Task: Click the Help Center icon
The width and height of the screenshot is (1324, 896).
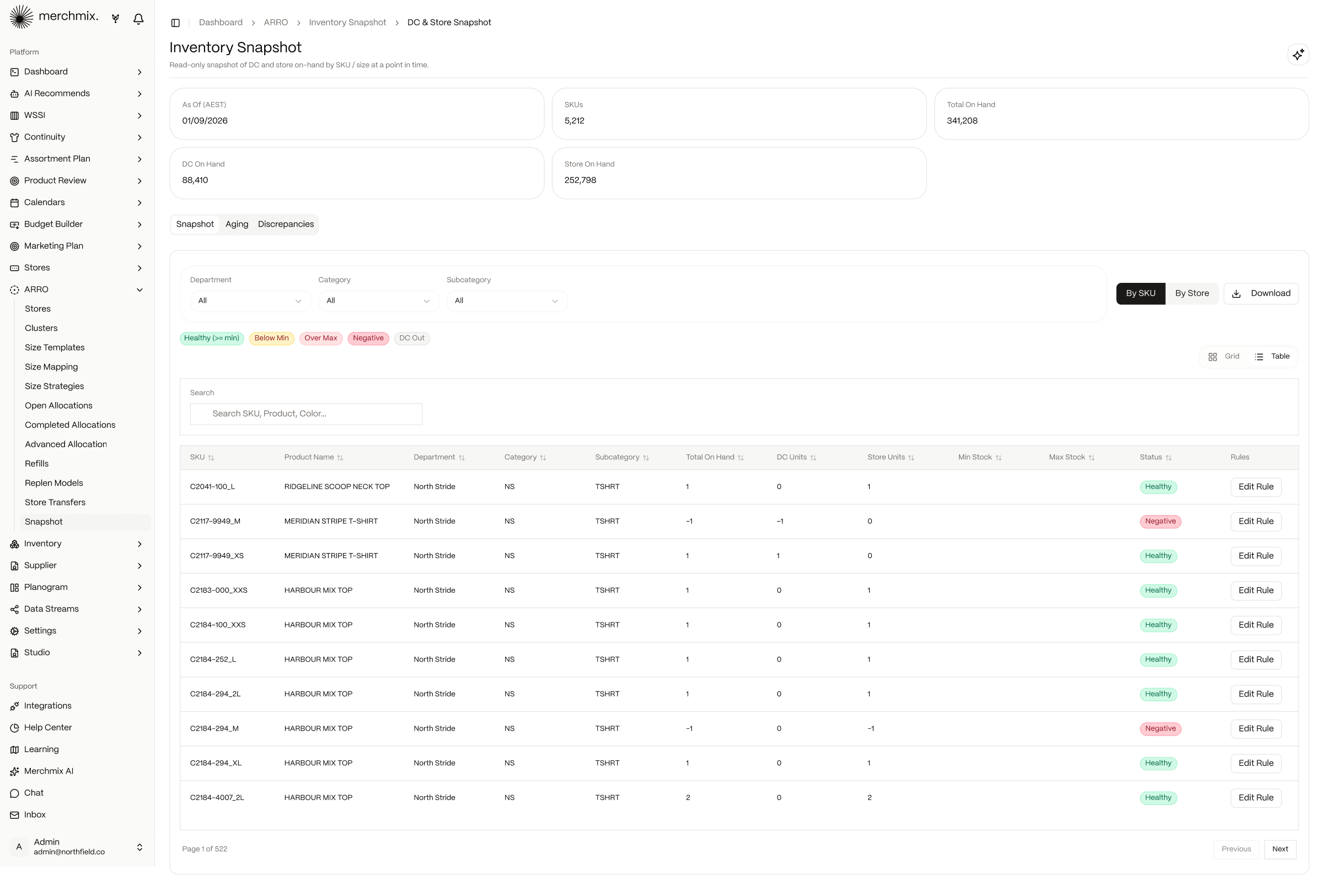Action: 15,728
